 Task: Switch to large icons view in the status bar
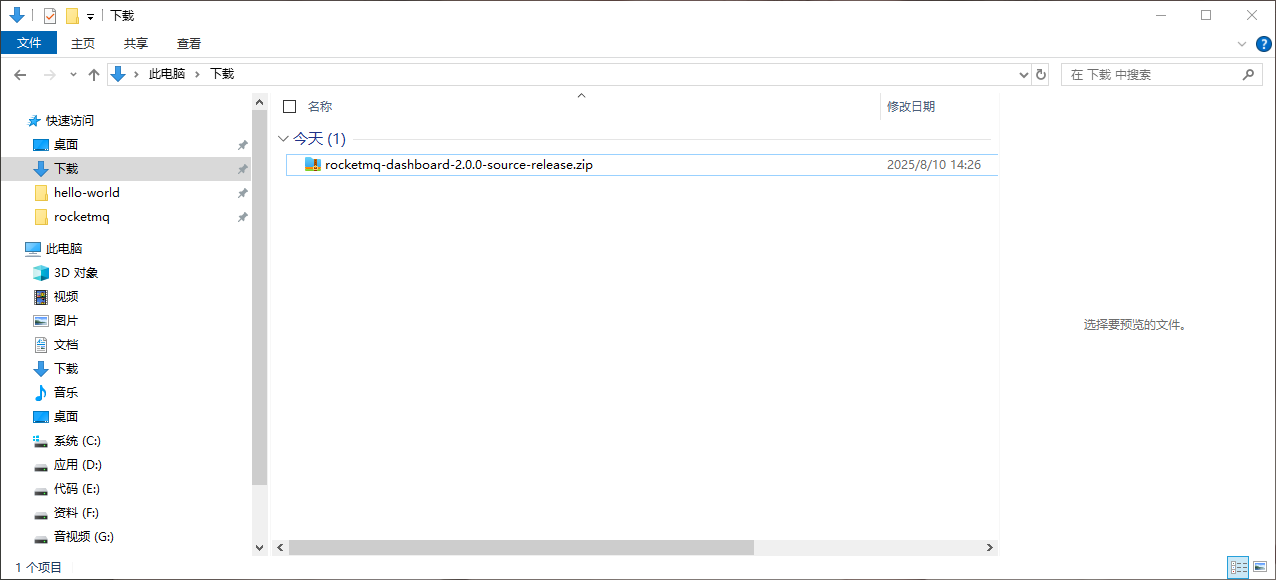point(1260,567)
